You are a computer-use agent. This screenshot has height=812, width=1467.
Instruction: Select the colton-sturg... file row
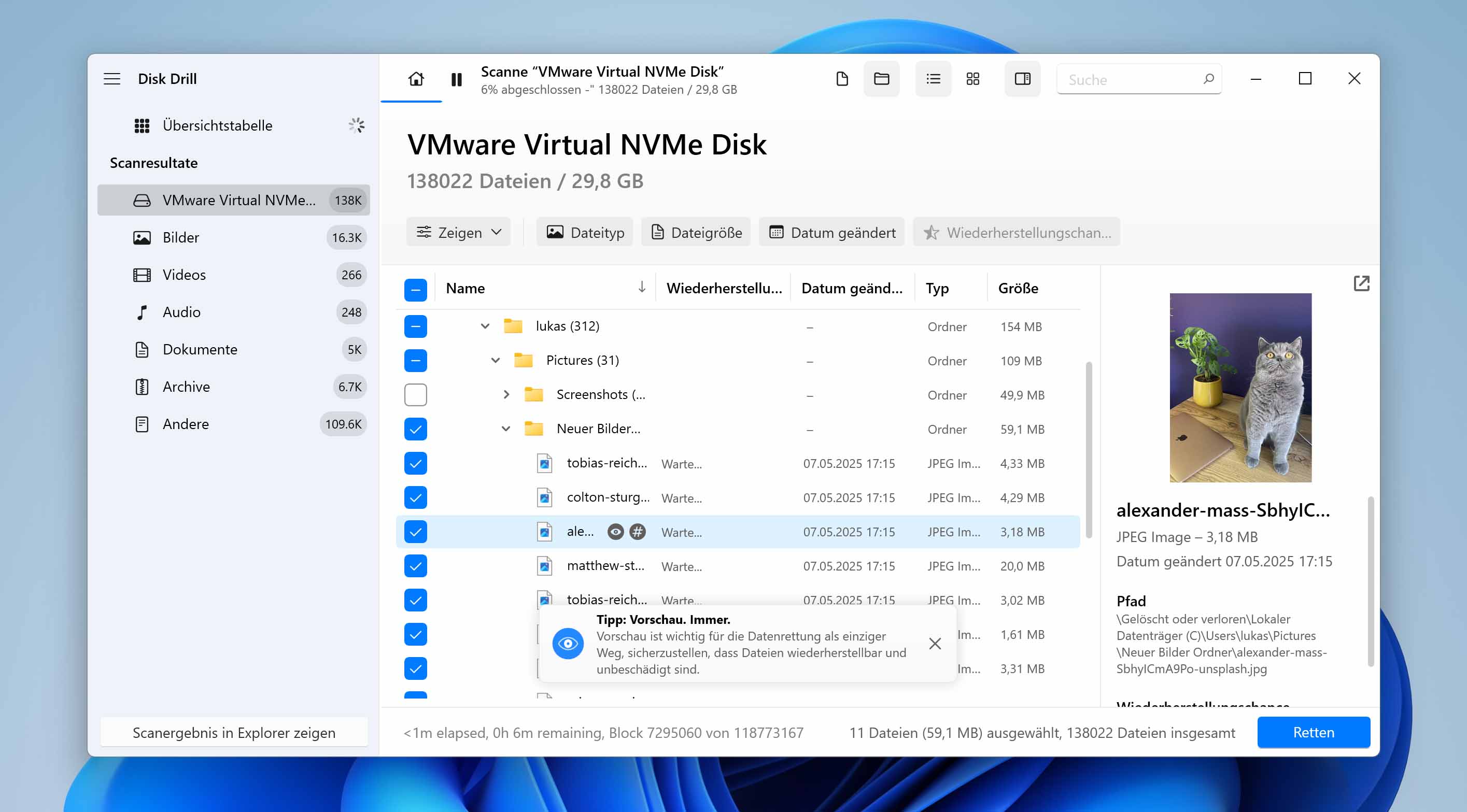tap(738, 497)
